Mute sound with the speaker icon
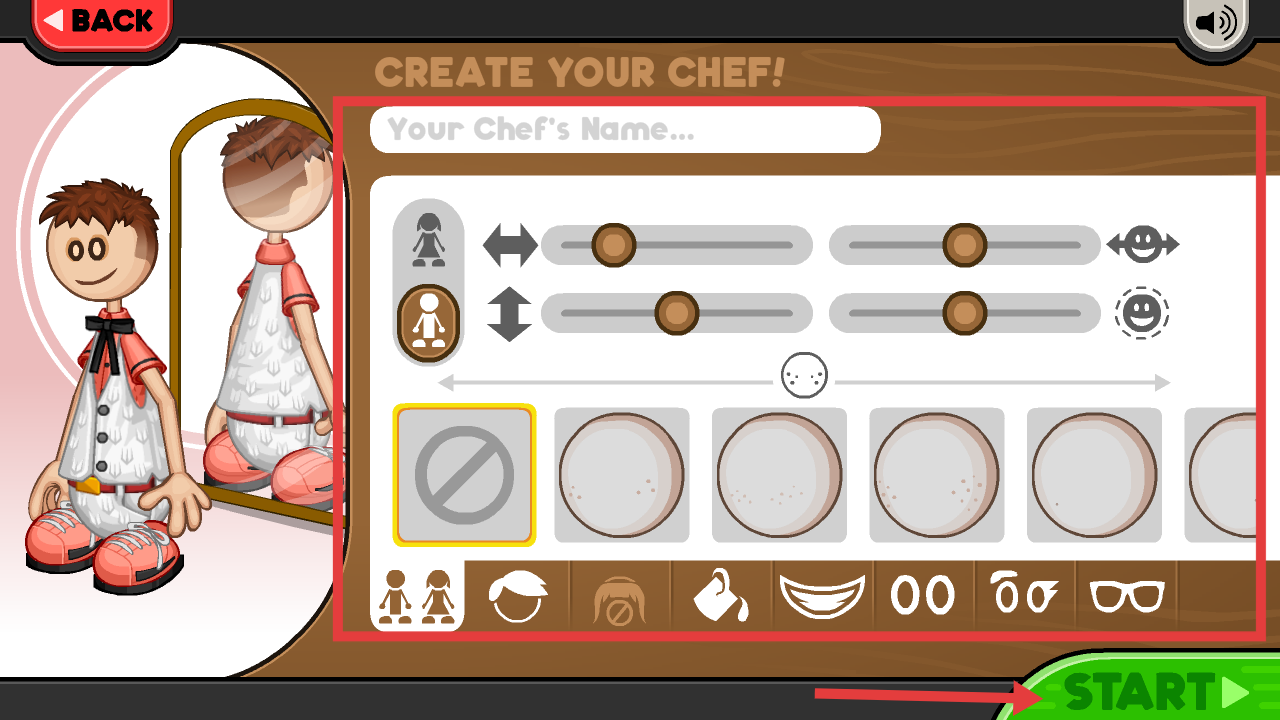Viewport: 1280px width, 720px height. point(1216,22)
